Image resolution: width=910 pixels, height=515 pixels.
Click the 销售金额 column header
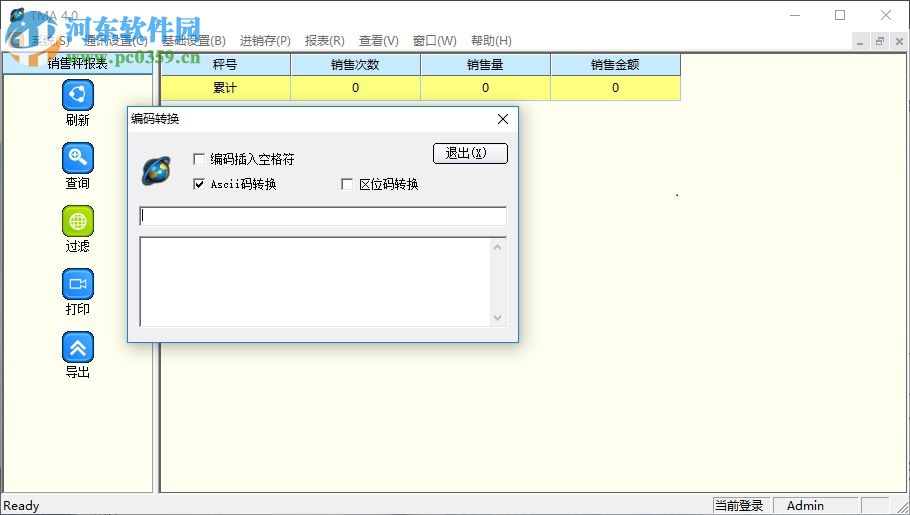point(615,65)
